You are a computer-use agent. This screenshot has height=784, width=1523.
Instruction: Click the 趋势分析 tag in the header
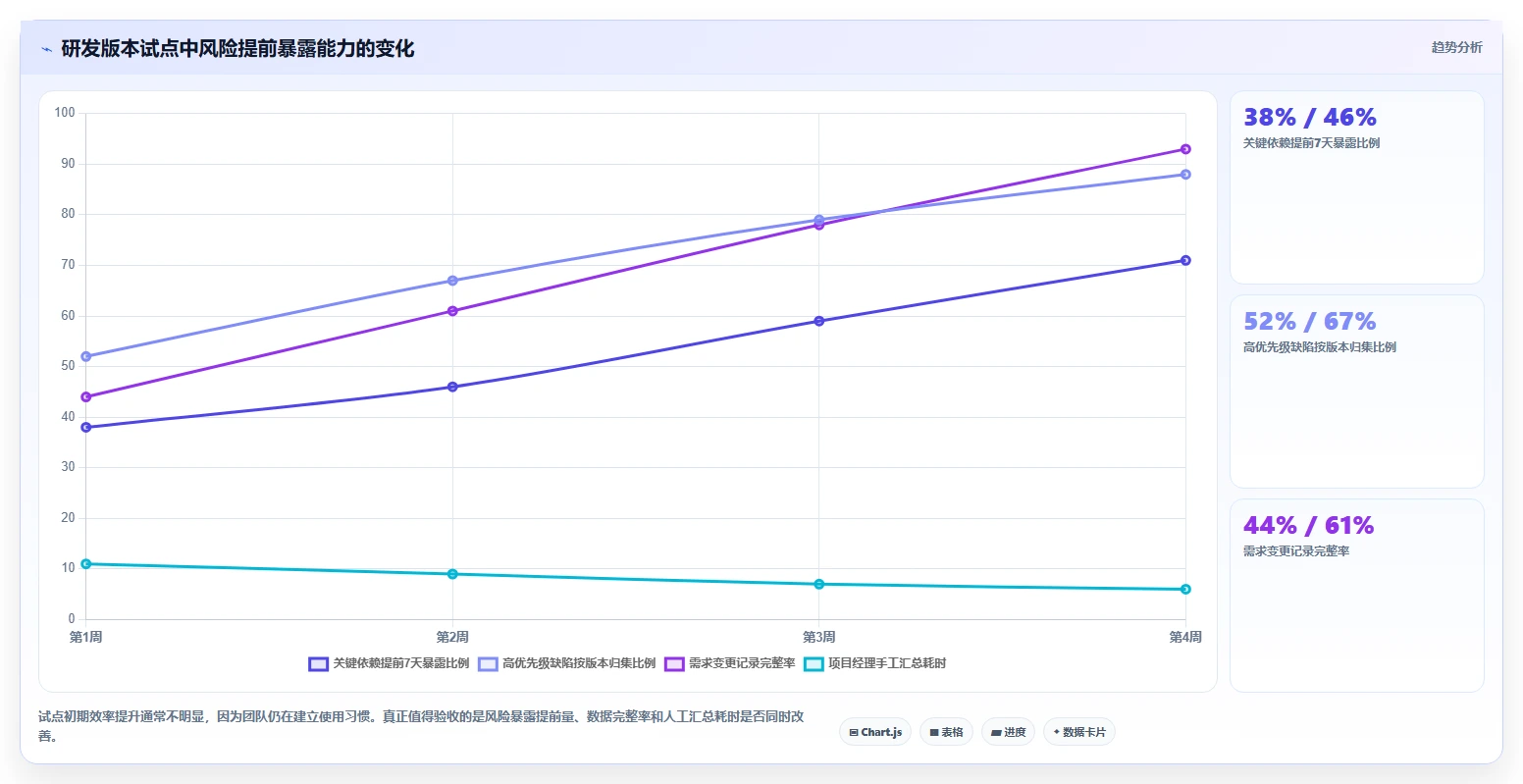(x=1456, y=47)
